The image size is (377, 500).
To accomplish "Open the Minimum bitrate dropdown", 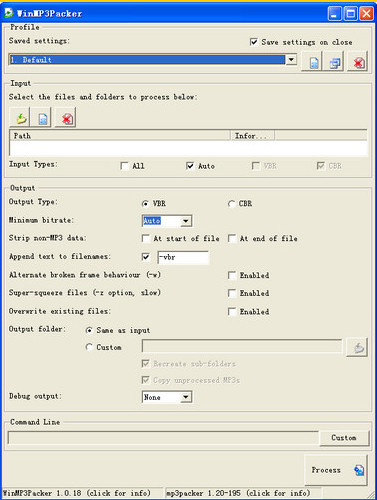I will [186, 221].
